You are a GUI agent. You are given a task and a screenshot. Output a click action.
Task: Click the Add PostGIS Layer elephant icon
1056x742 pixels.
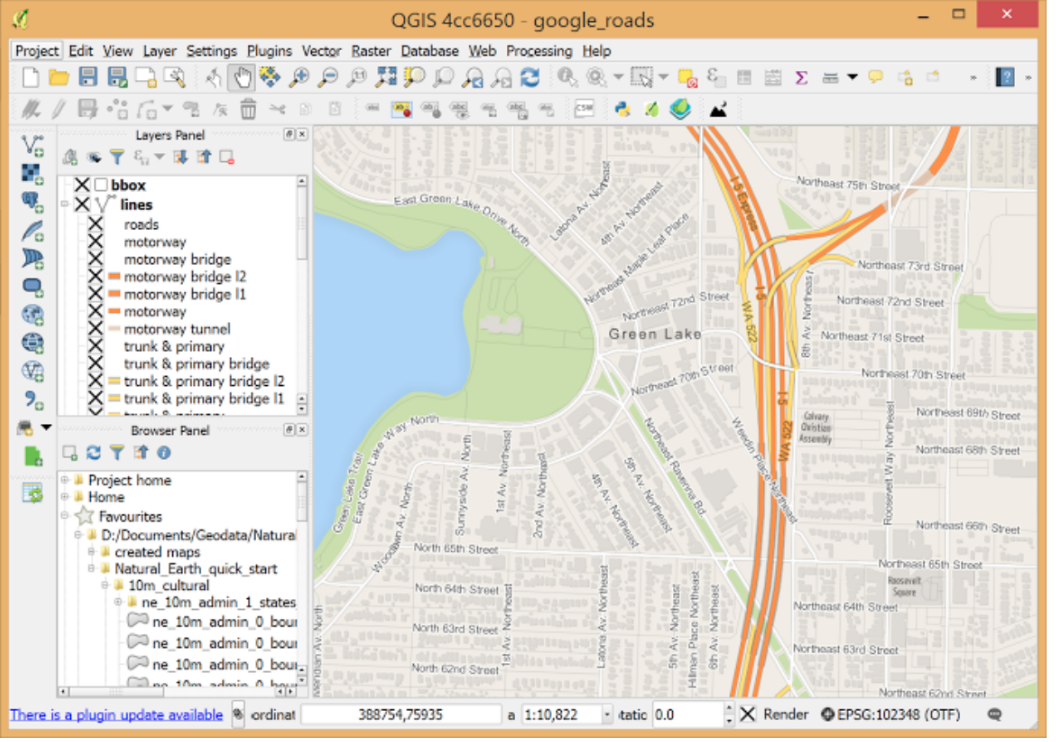pyautogui.click(x=32, y=202)
